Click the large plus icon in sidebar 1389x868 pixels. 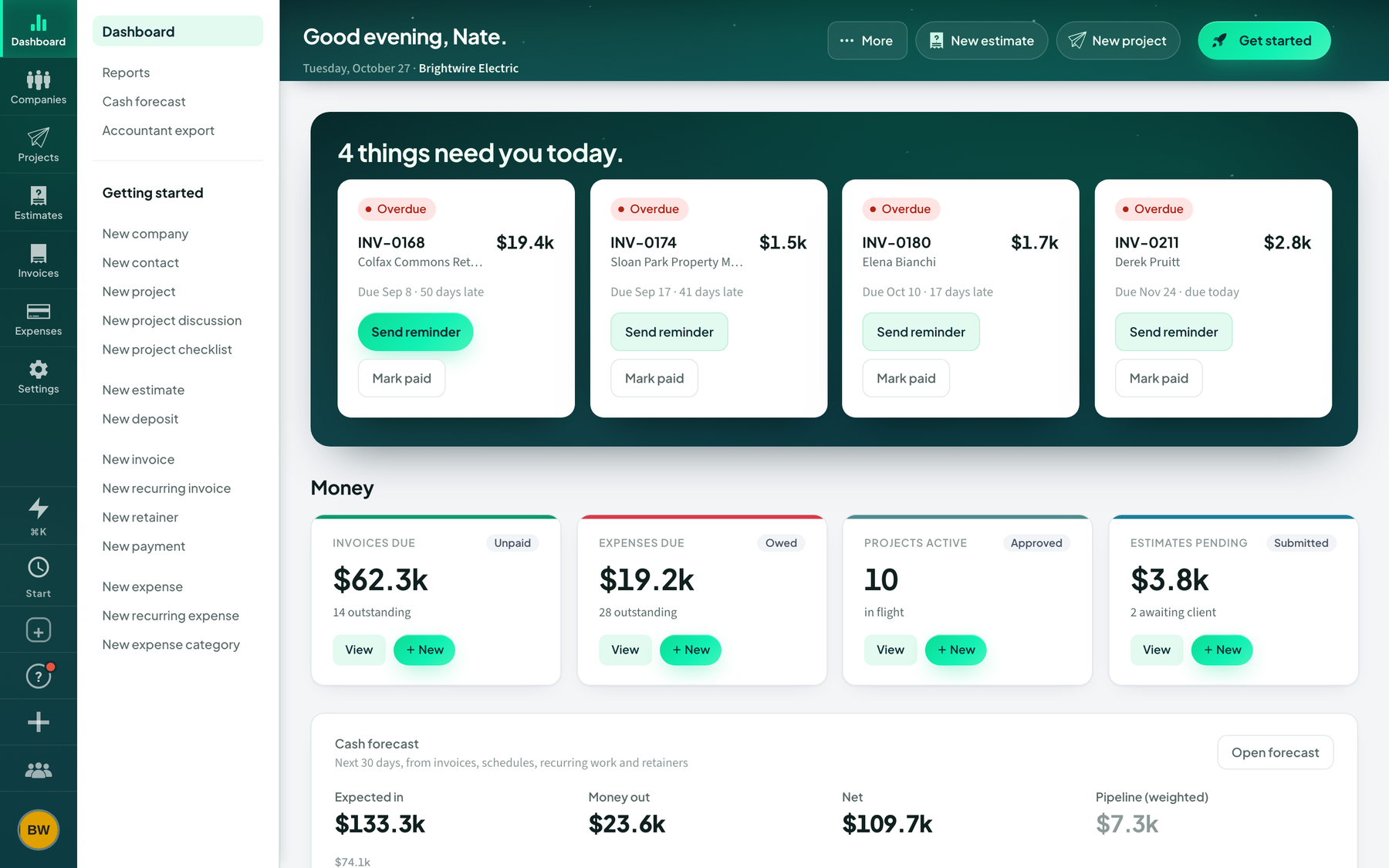click(38, 722)
